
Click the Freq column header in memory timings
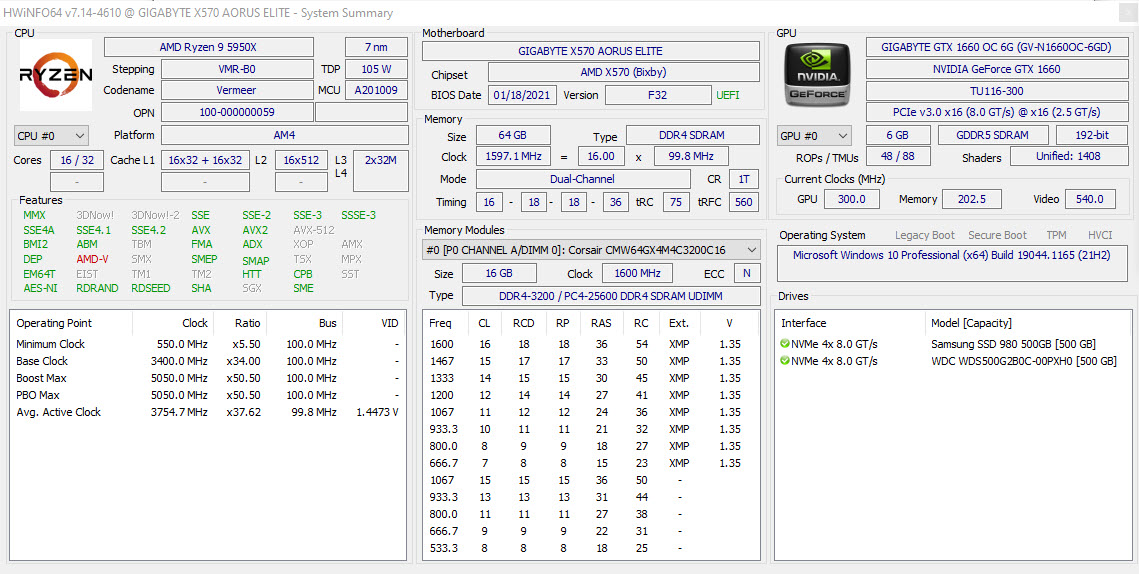tap(440, 323)
